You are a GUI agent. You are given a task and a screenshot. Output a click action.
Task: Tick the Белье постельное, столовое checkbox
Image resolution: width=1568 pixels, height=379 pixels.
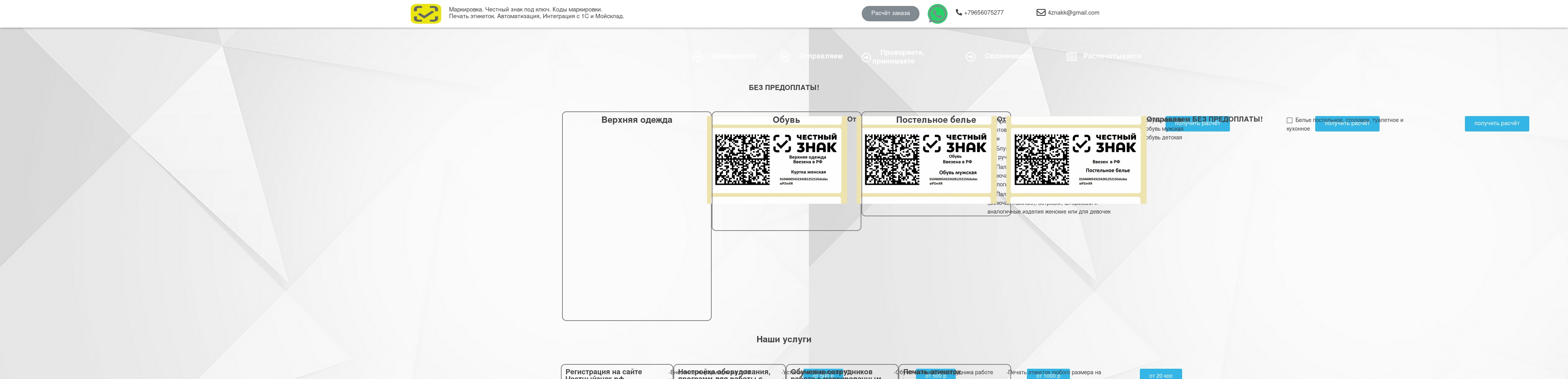point(1289,120)
